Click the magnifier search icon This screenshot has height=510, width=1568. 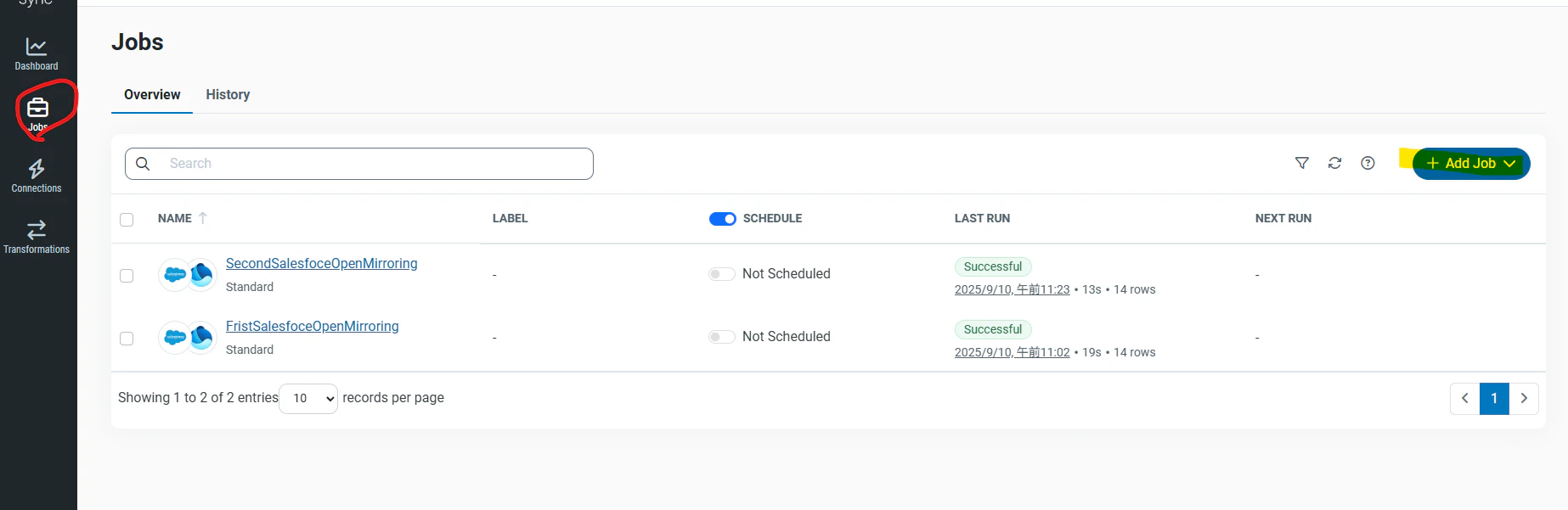143,164
